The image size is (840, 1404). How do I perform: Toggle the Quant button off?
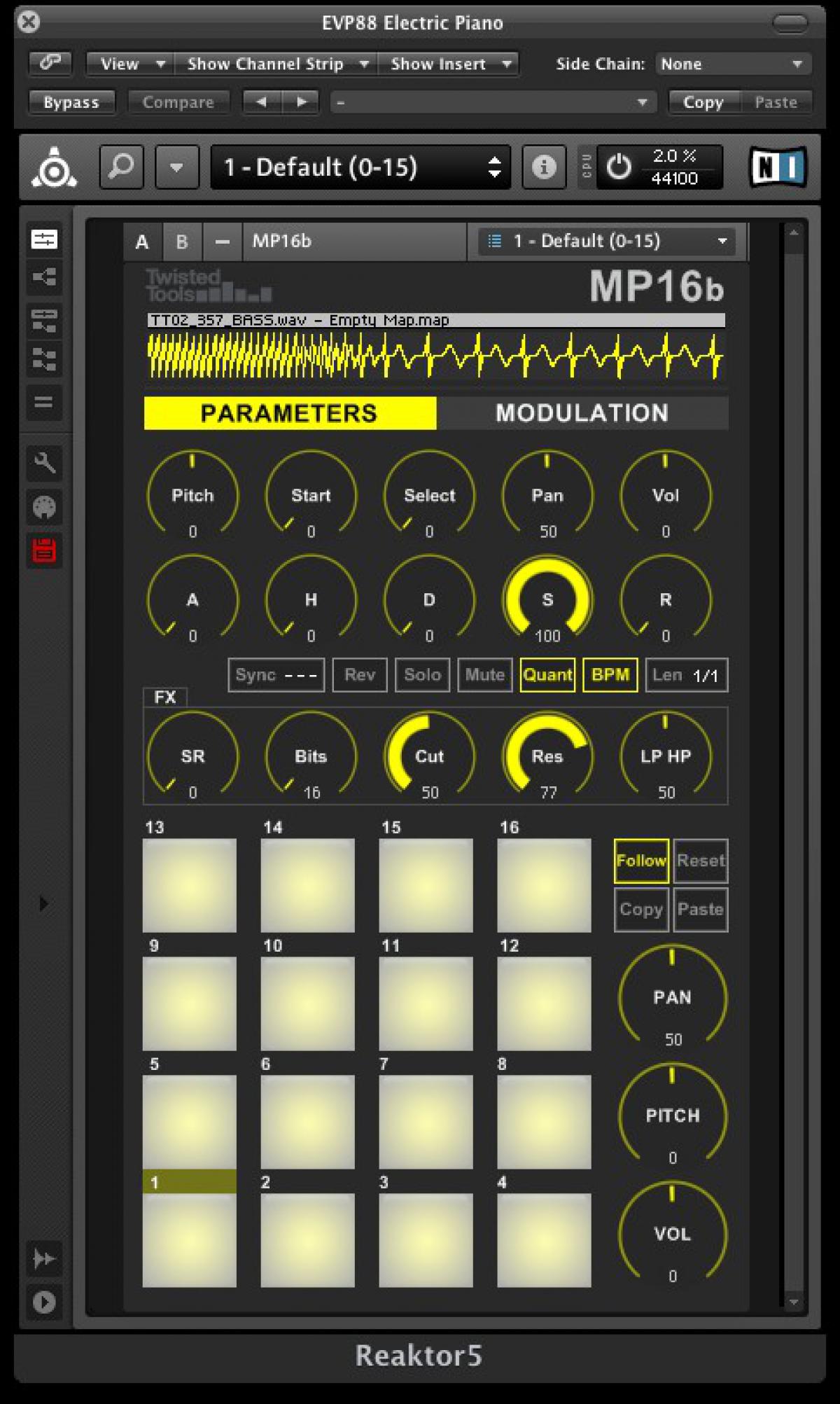(x=547, y=675)
